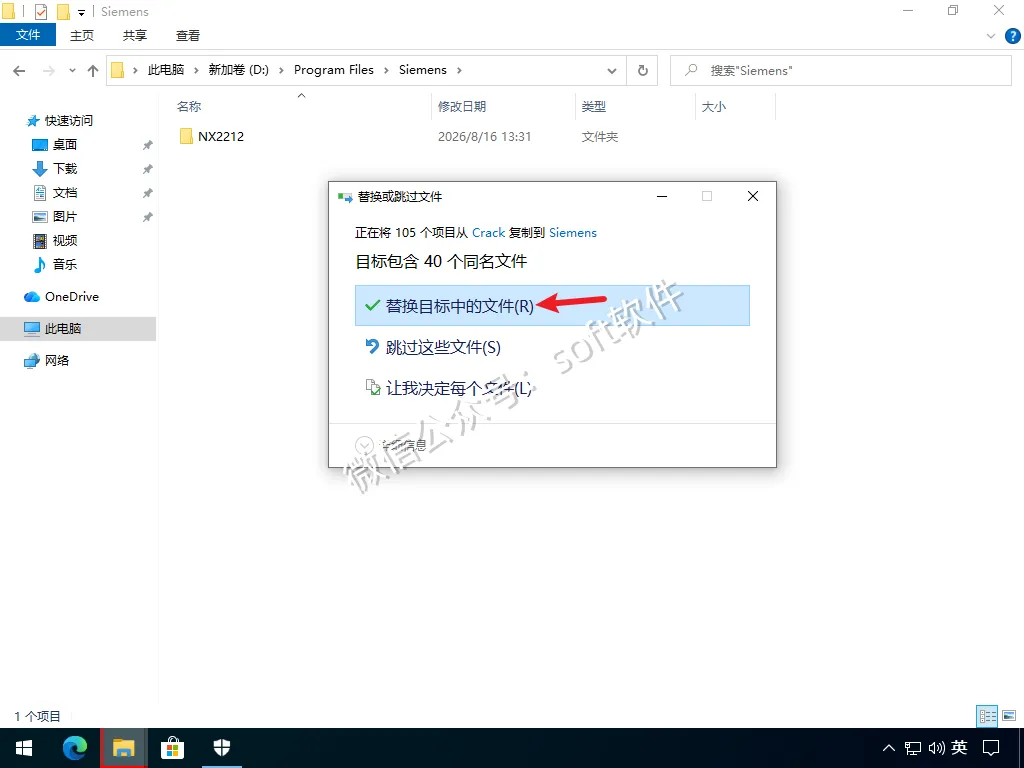Refresh the current folder view
This screenshot has width=1024, height=768.
(643, 71)
